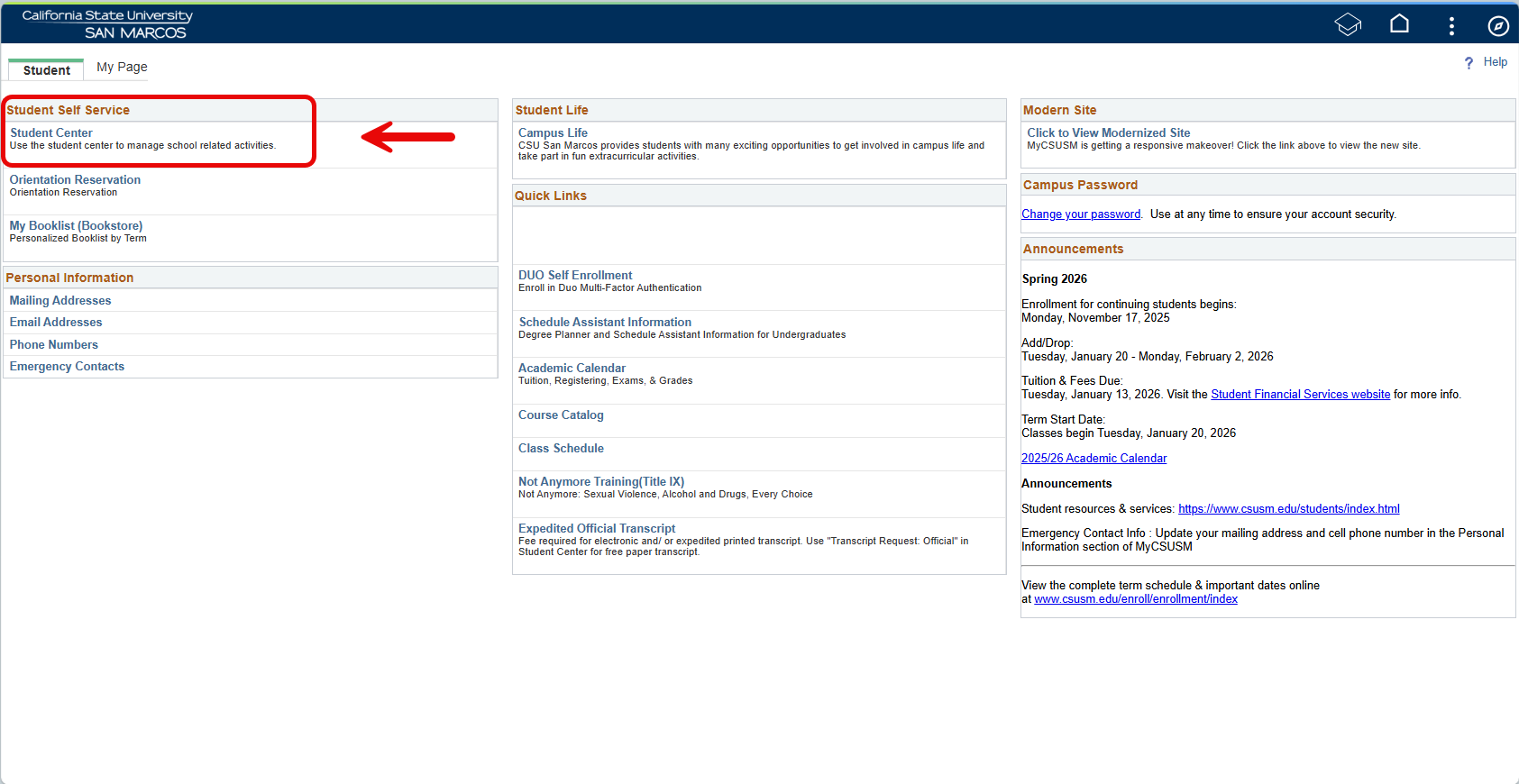Open Not Anymore Training(Title IX)

[601, 481]
